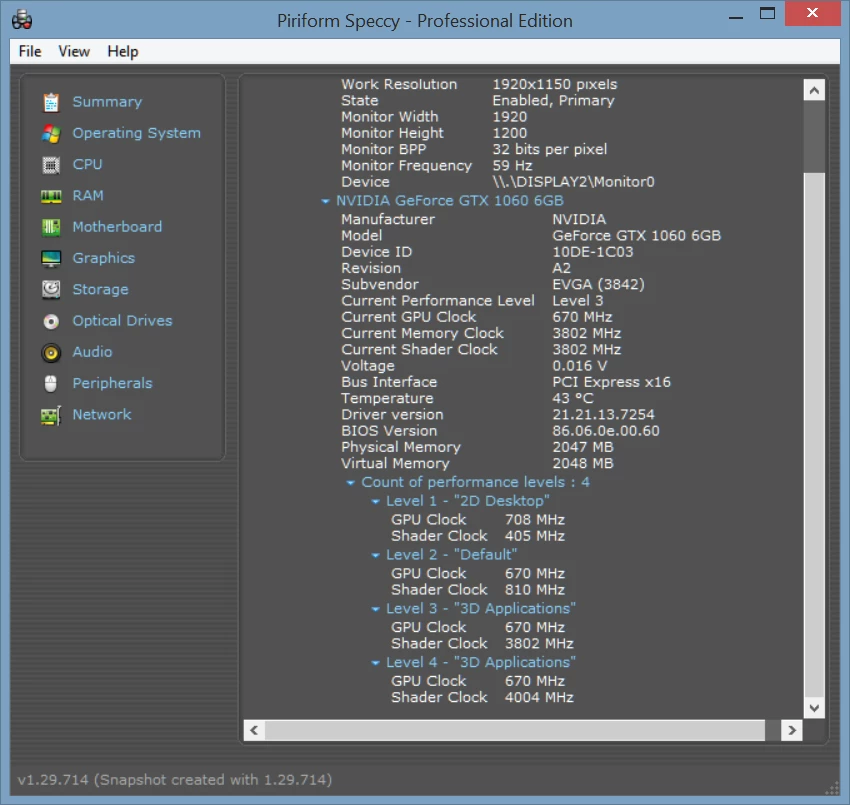The image size is (850, 805).
Task: Select the Temperature value 43 °C
Action: coord(573,398)
